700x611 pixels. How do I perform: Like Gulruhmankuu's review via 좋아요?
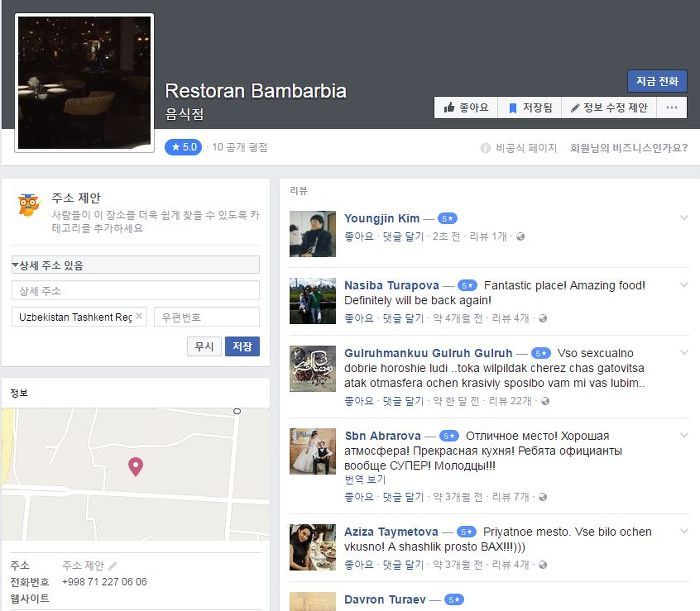point(359,401)
